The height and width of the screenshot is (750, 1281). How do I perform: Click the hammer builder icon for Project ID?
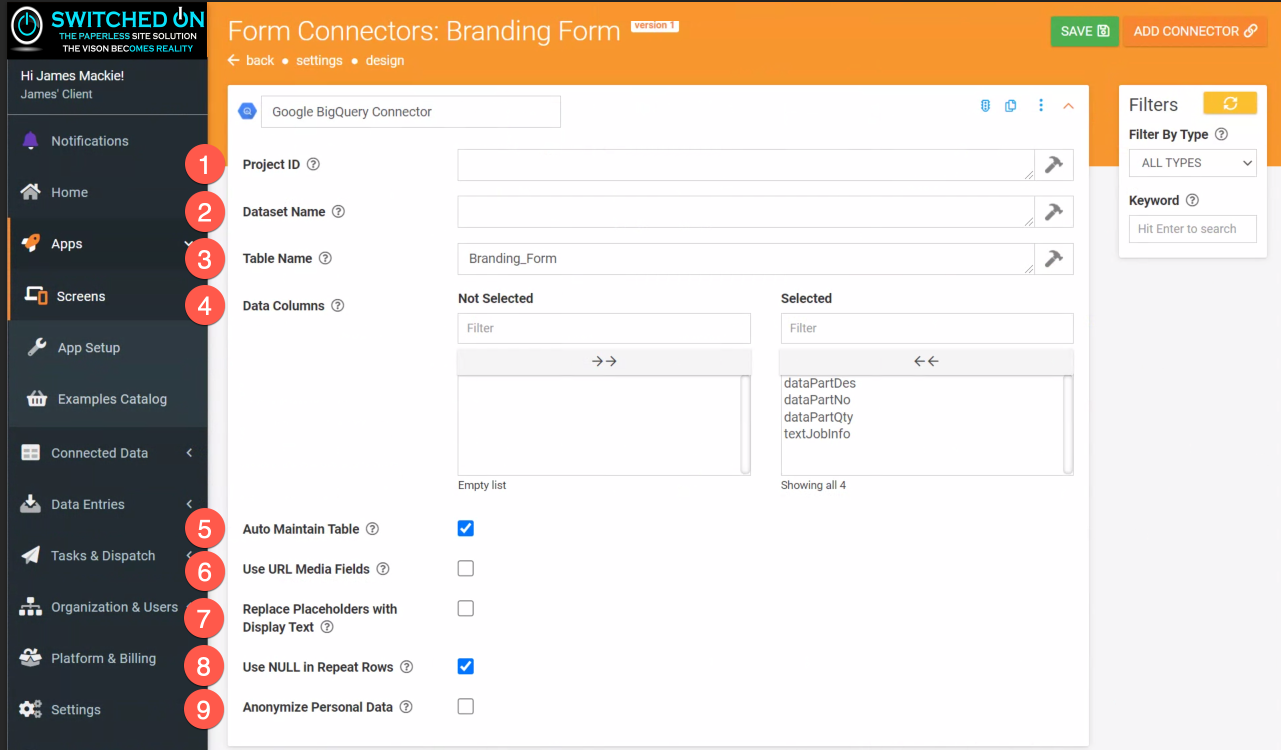1054,165
